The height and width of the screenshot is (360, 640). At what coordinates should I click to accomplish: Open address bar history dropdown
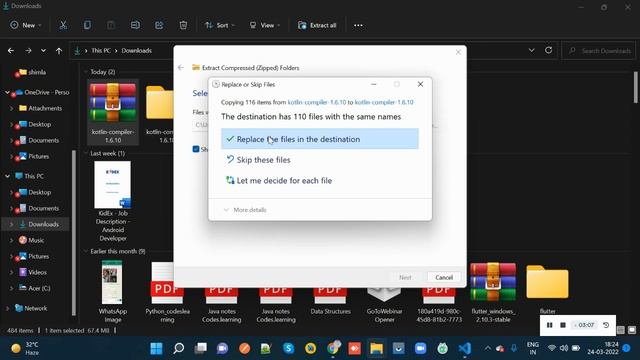pyautogui.click(x=531, y=50)
